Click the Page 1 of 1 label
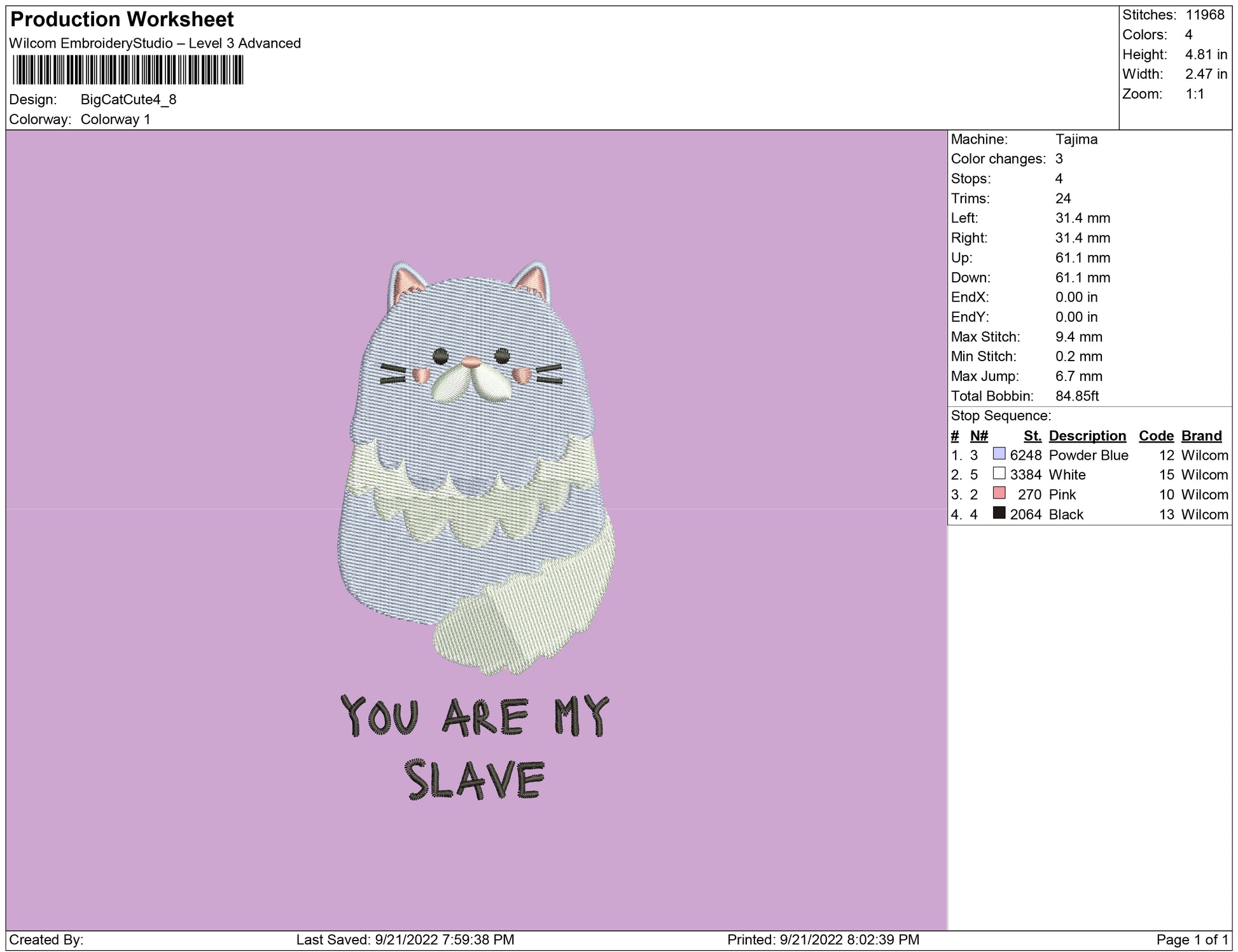This screenshot has width=1238, height=952. (1192, 940)
